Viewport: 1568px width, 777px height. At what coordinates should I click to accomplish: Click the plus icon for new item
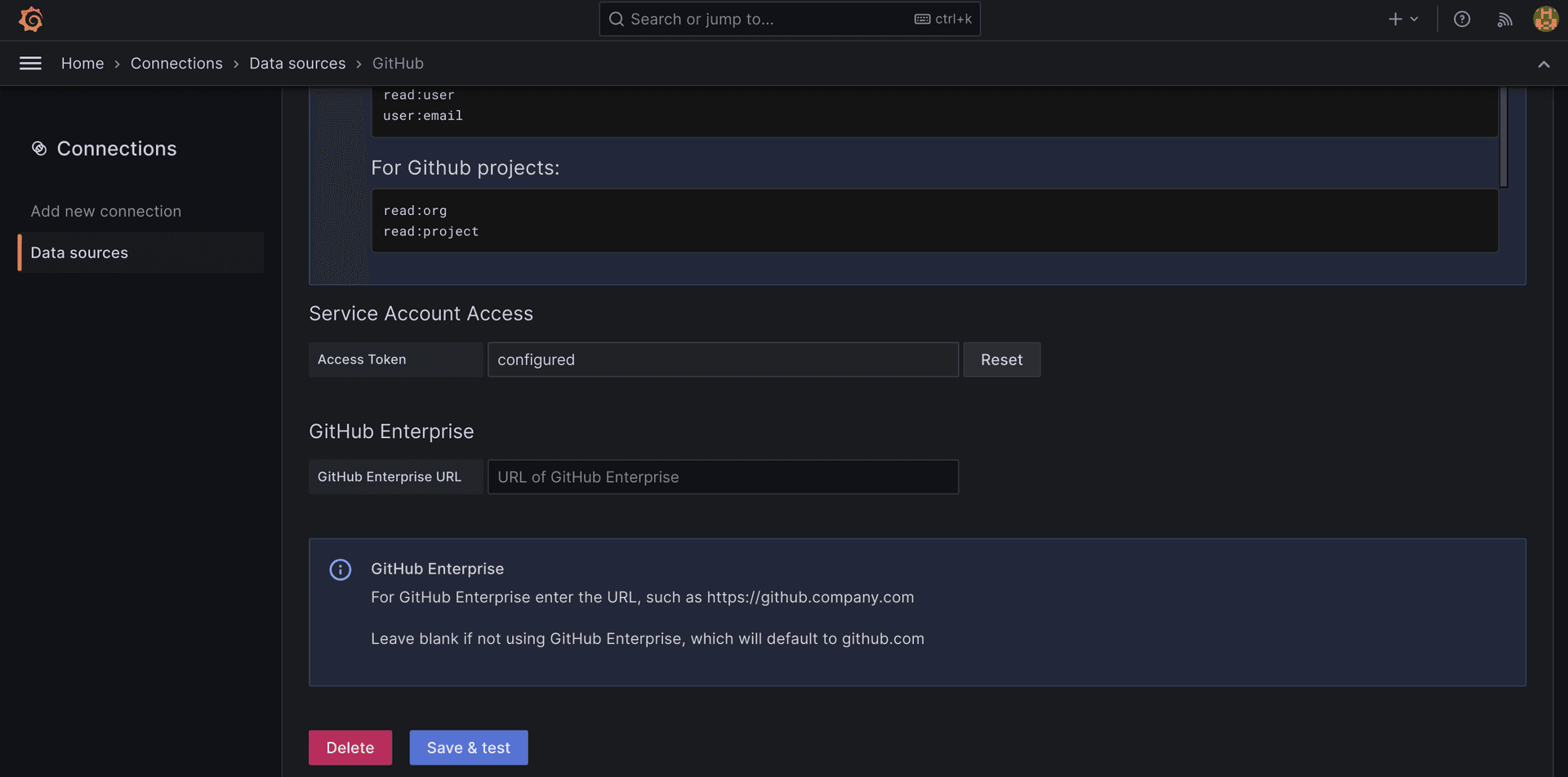tap(1395, 20)
